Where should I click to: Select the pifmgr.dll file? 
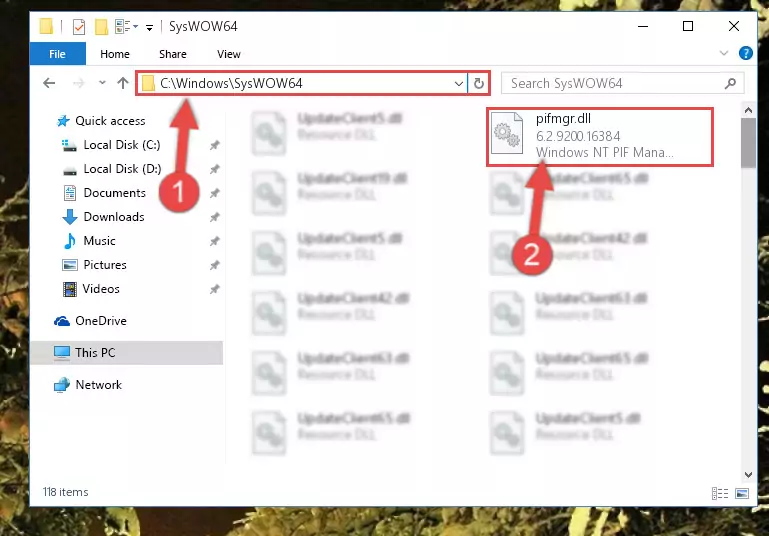click(600, 136)
